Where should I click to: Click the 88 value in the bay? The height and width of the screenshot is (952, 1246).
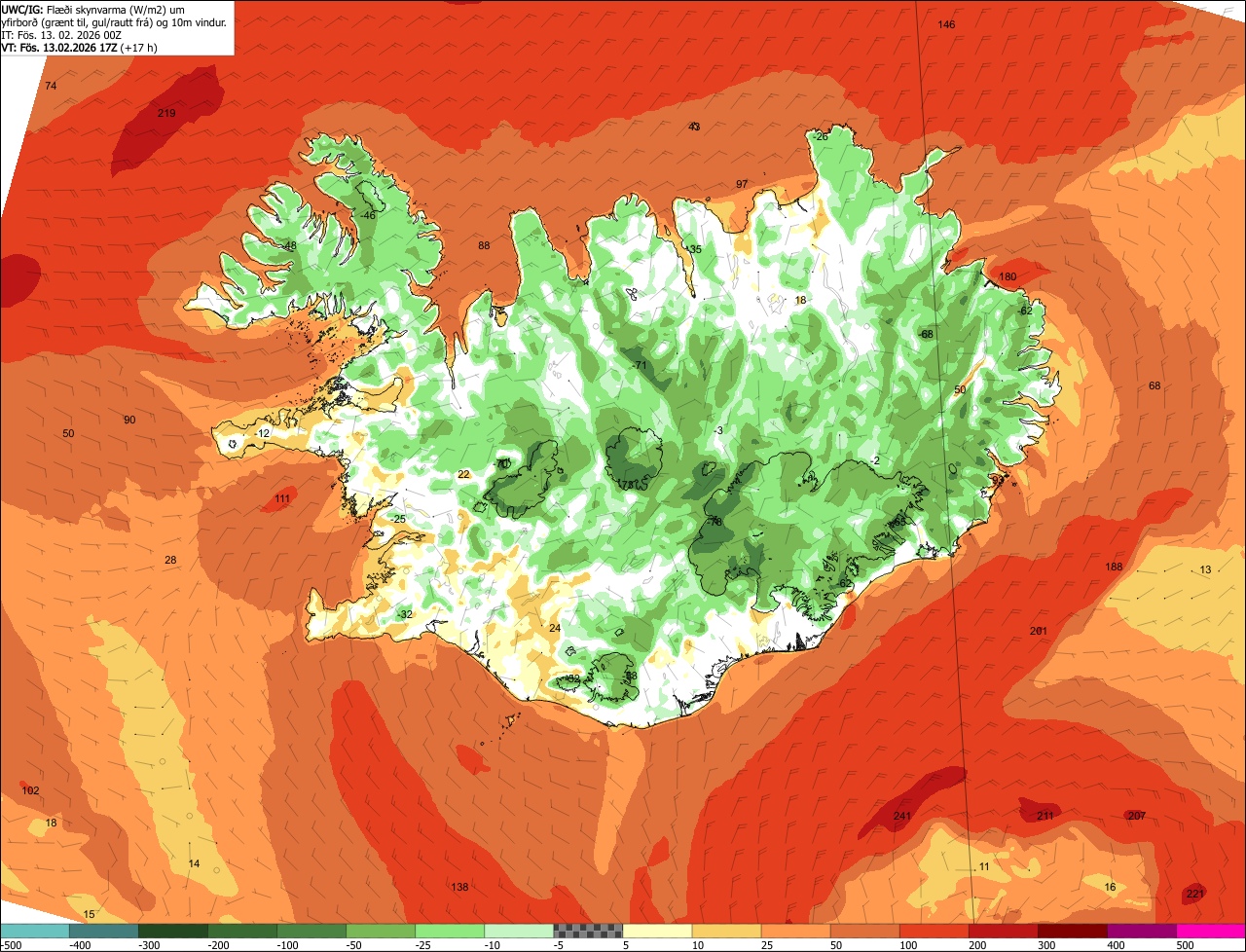484,245
